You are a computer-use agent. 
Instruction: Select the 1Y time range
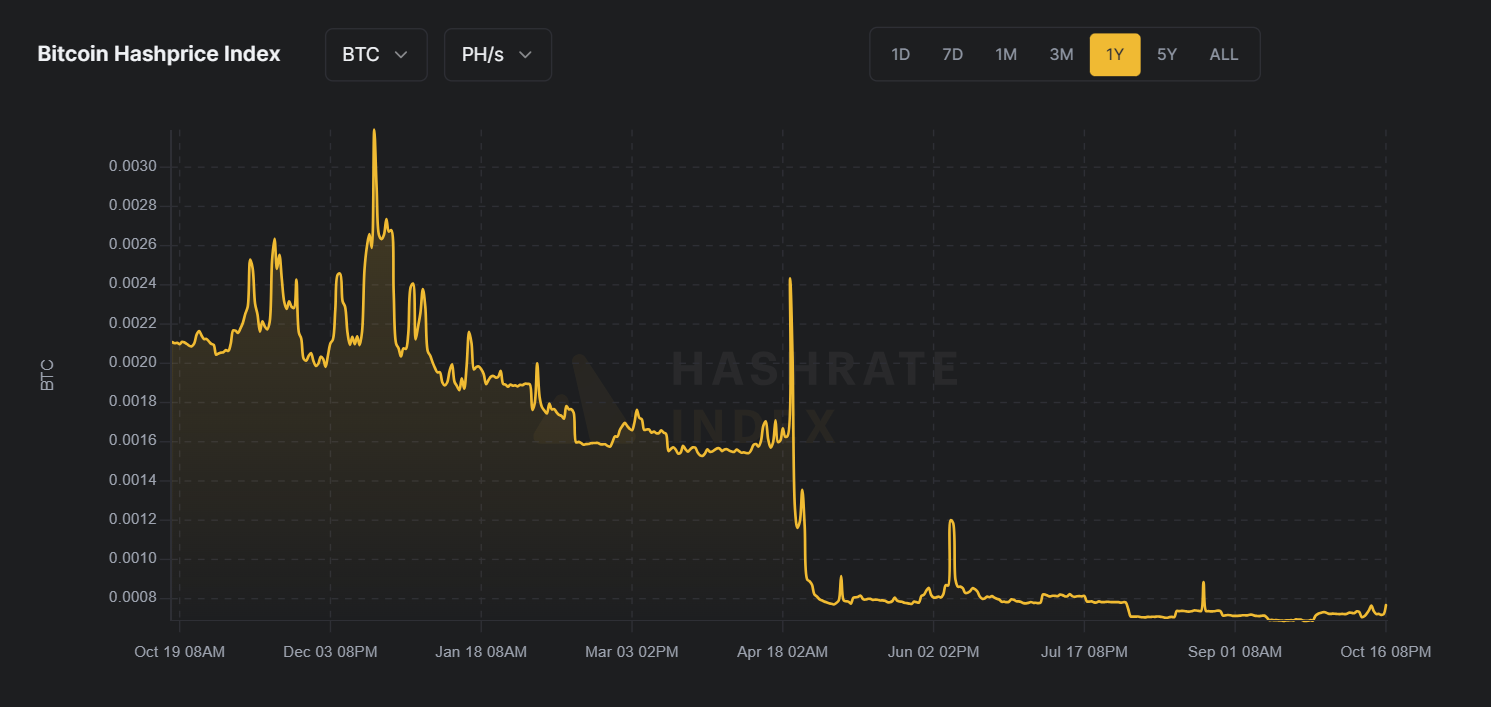click(x=1115, y=54)
